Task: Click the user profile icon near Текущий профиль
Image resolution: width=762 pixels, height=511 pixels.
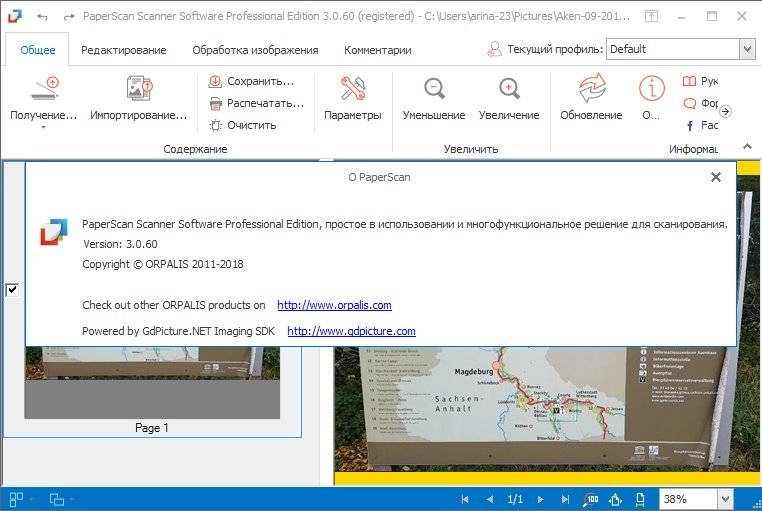Action: pos(494,49)
